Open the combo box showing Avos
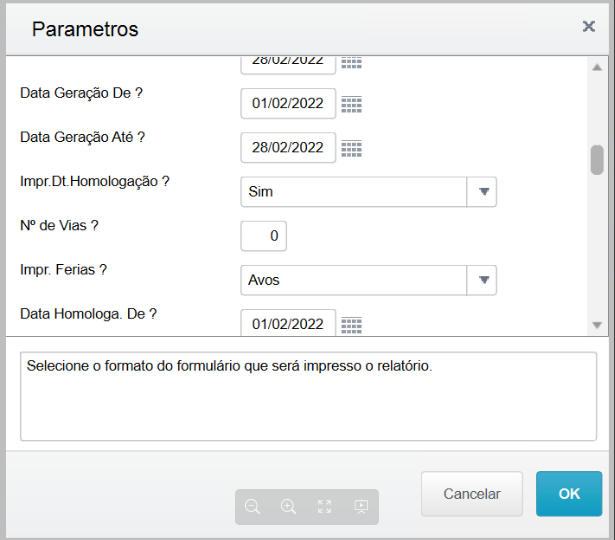 [x=369, y=280]
